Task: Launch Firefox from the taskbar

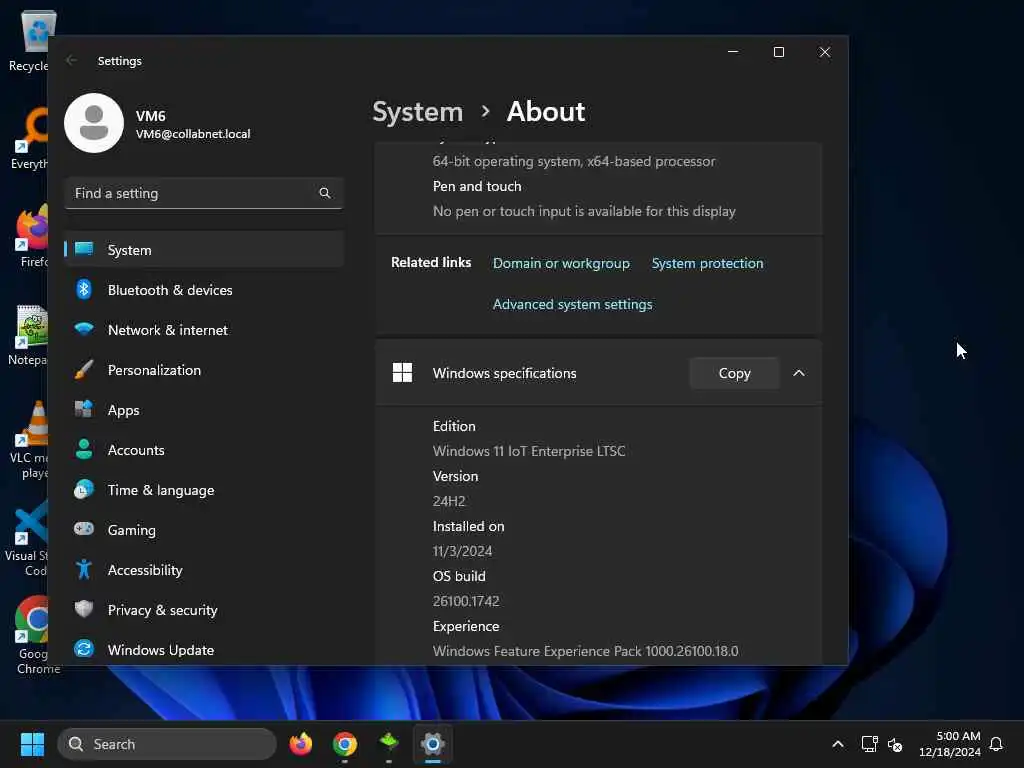Action: (301, 744)
